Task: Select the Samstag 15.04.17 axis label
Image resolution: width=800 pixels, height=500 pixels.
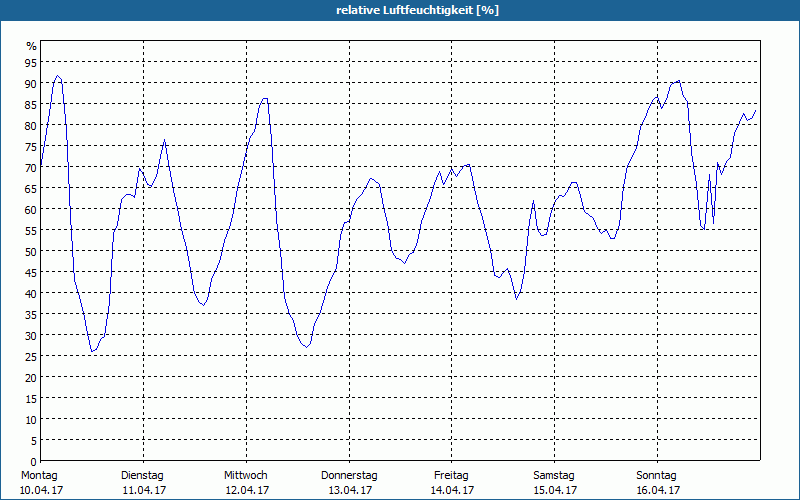Action: 555,483
